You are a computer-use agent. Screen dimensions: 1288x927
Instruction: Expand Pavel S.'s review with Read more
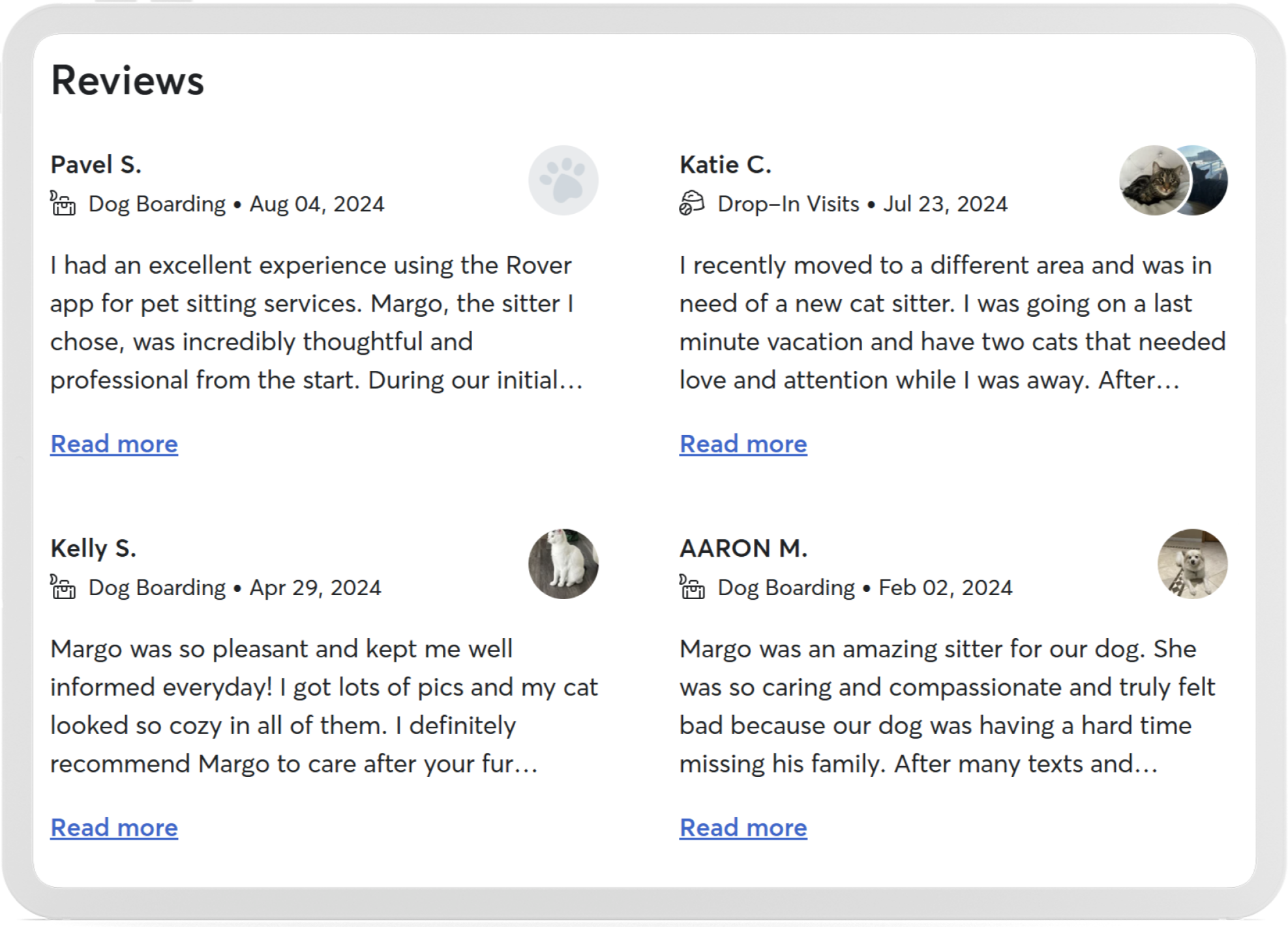(114, 444)
